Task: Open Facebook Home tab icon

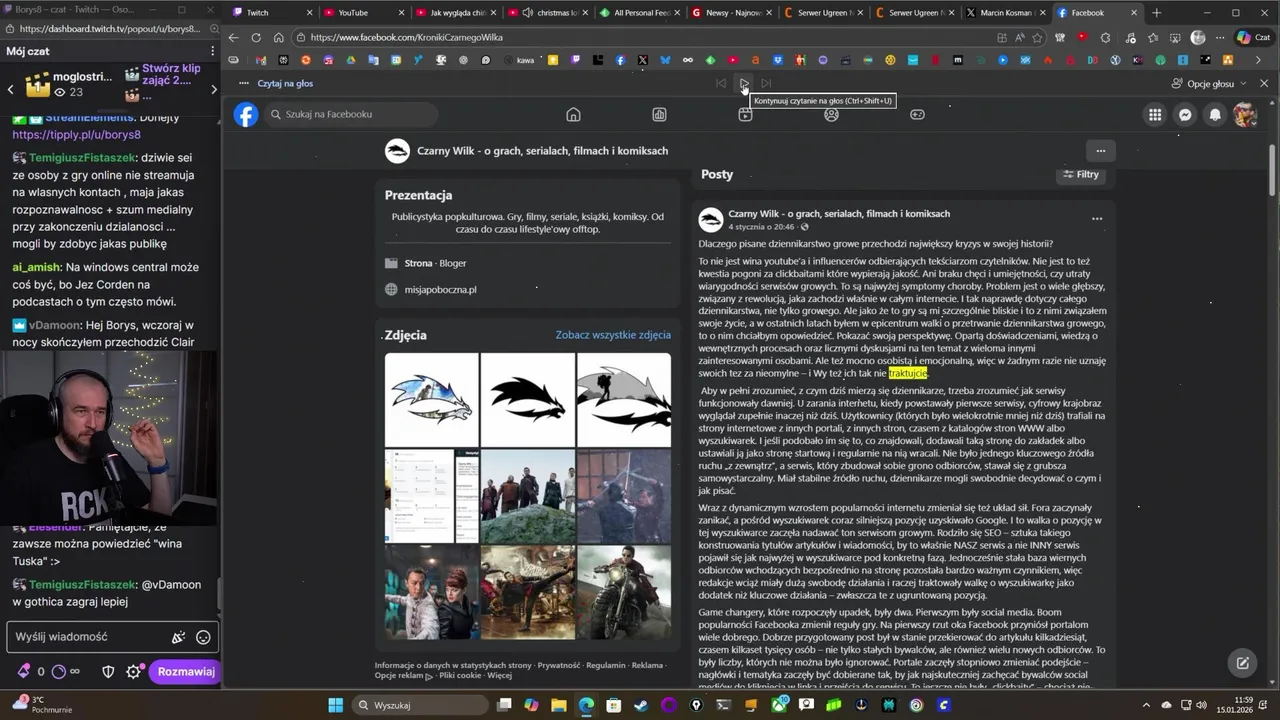Action: [x=573, y=114]
